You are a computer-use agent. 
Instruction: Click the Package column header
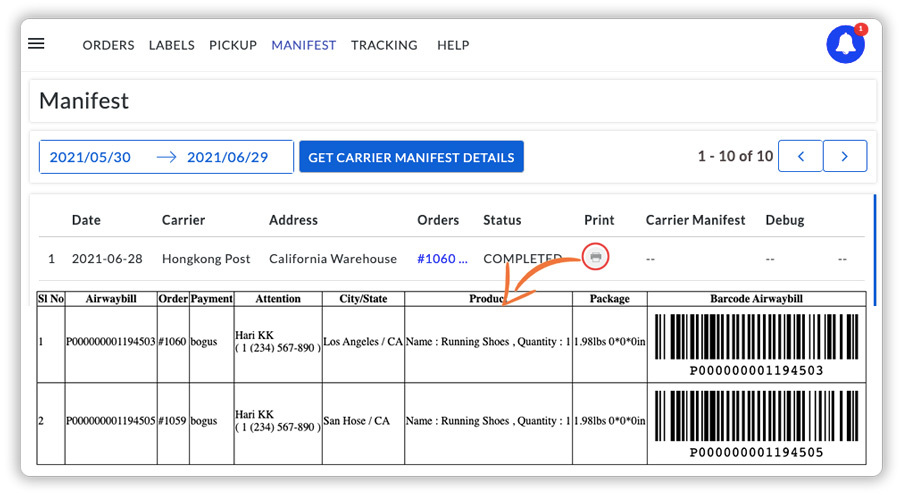(610, 299)
